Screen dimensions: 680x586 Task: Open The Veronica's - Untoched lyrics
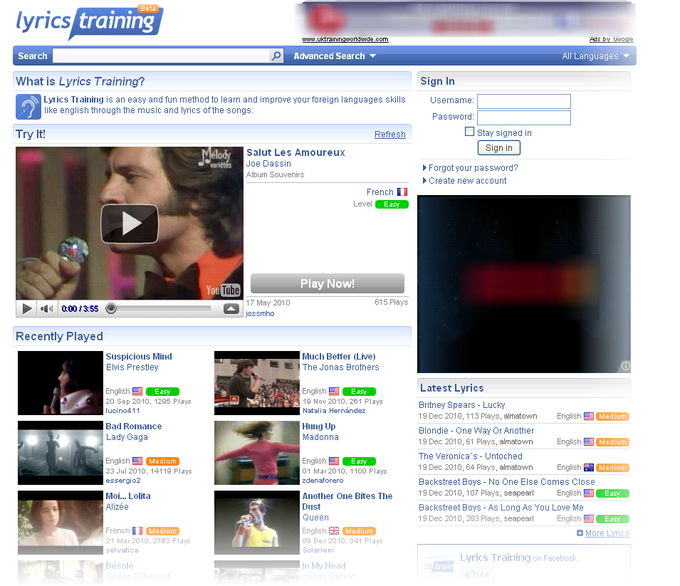click(470, 456)
